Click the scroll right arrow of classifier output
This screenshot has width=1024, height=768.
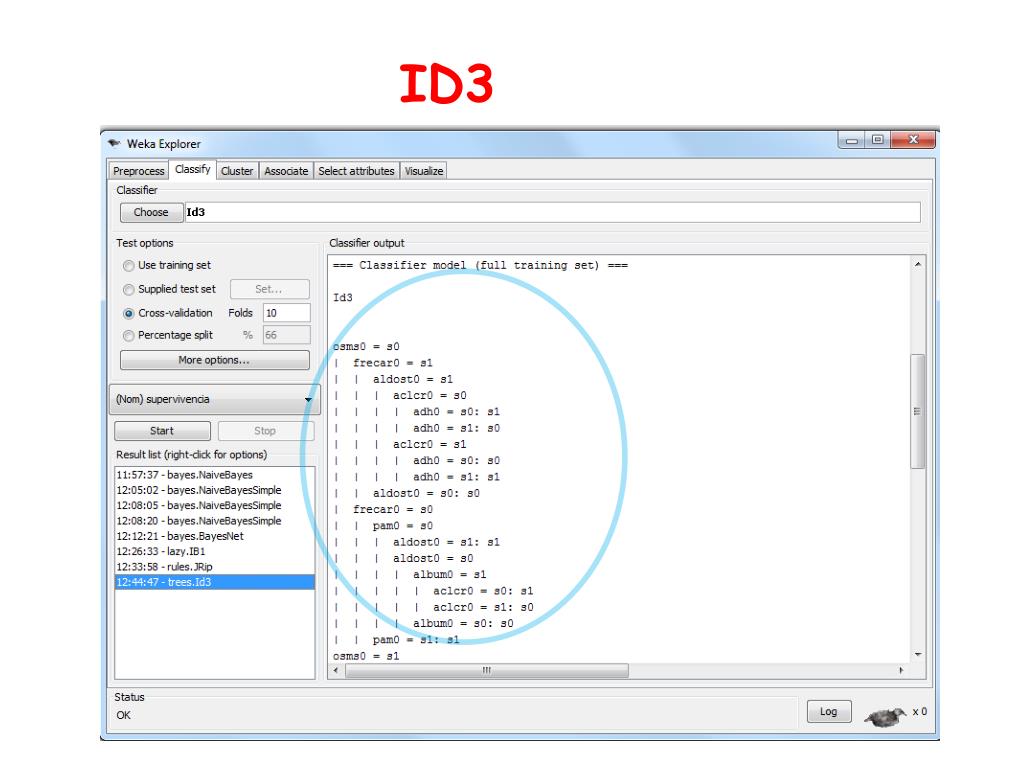pyautogui.click(x=902, y=671)
